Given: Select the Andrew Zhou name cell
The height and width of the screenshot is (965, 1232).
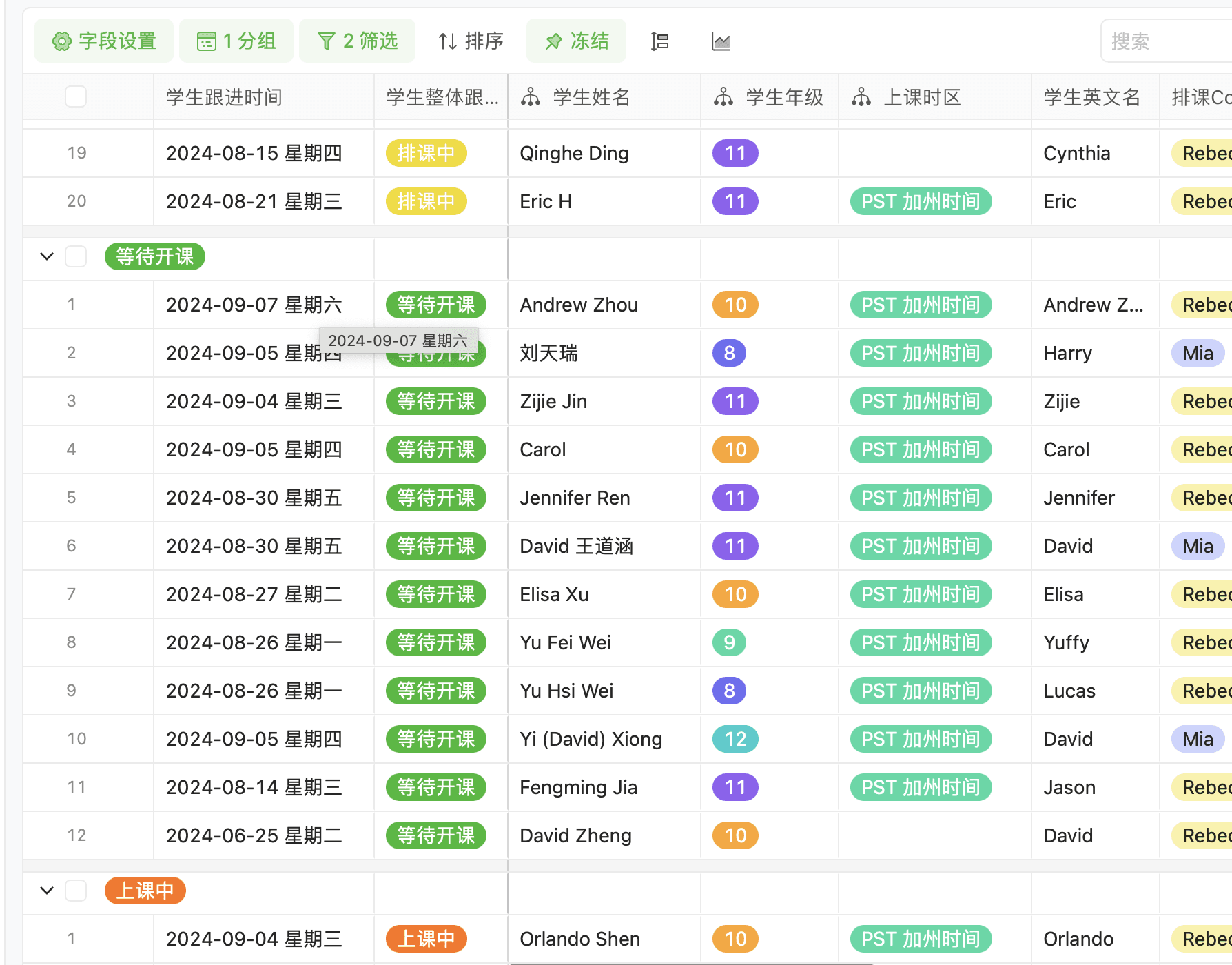Looking at the screenshot, I should (604, 305).
